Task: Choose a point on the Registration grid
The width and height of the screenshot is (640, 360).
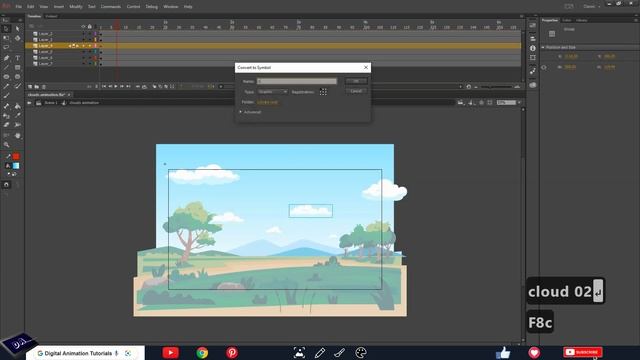Action: [x=323, y=92]
